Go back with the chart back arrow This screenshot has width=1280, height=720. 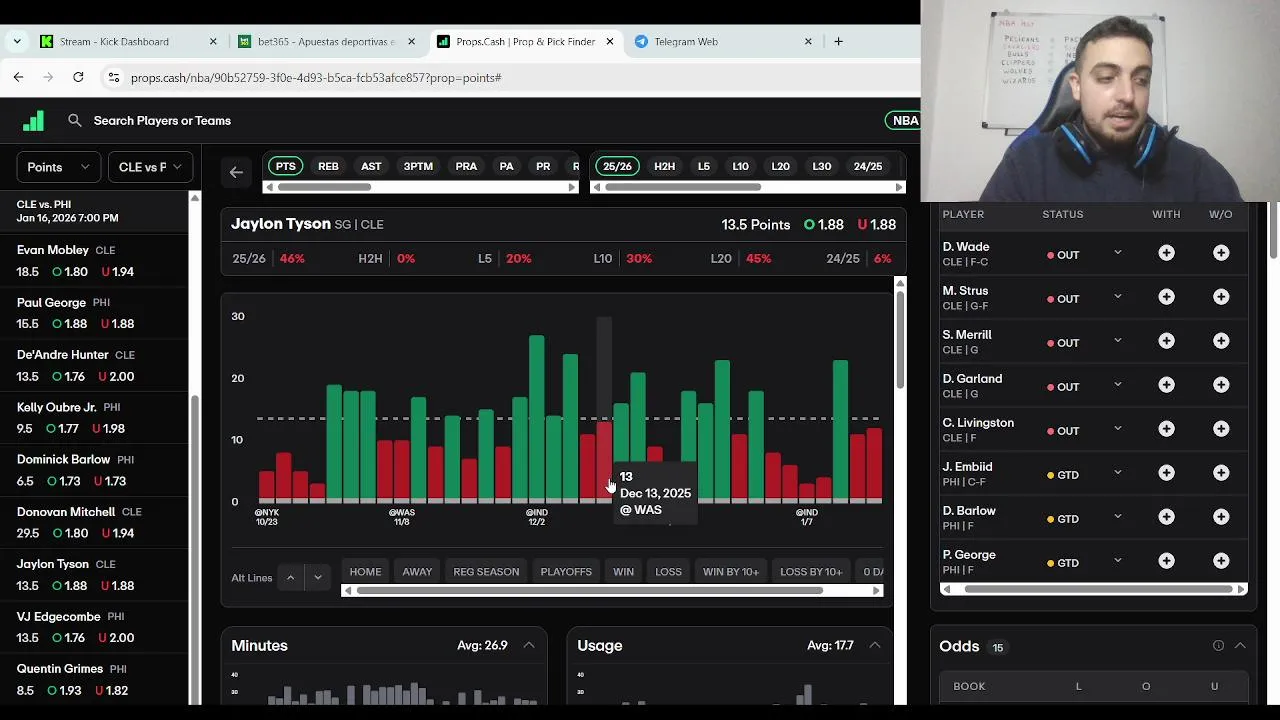[x=236, y=172]
